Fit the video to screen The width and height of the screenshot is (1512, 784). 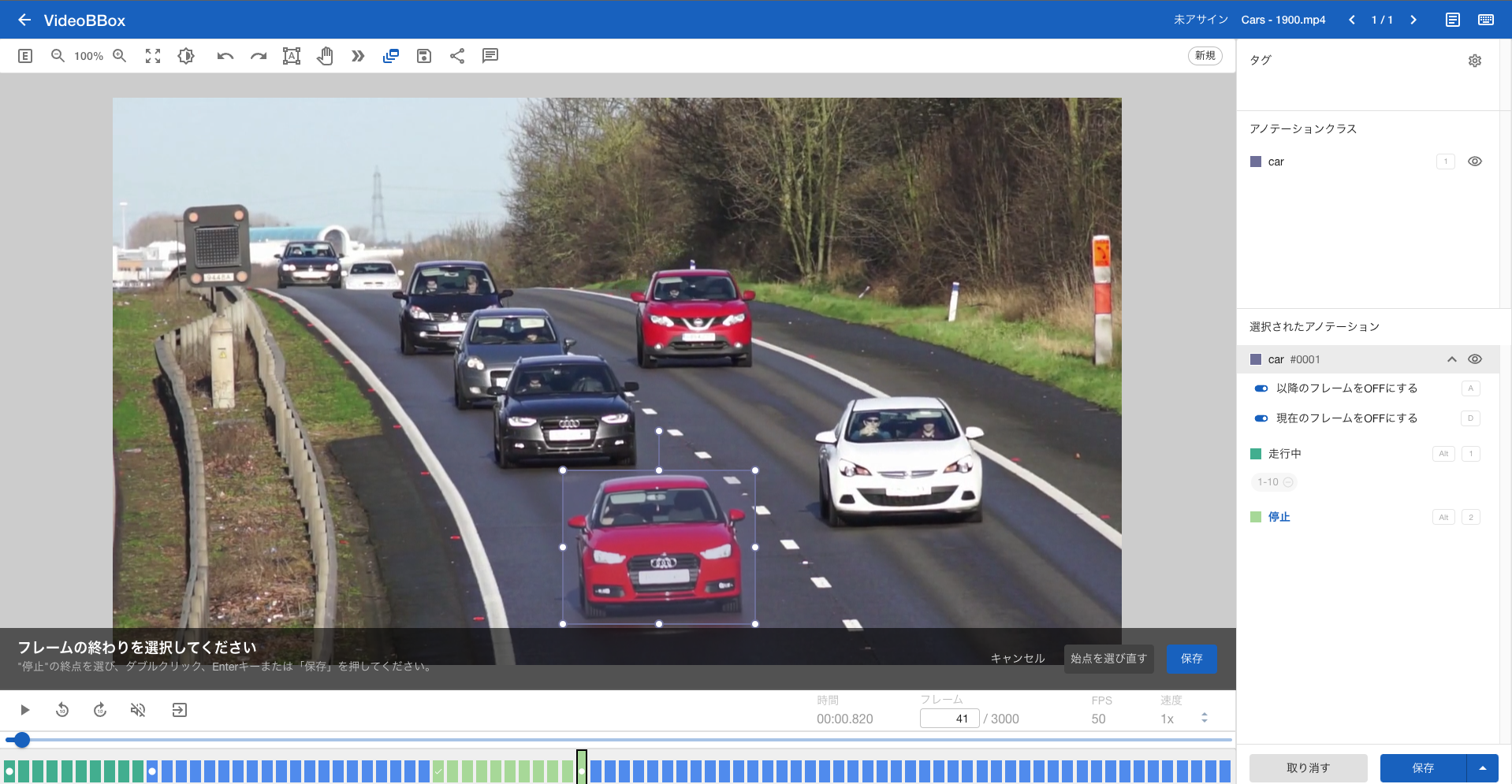tap(153, 56)
